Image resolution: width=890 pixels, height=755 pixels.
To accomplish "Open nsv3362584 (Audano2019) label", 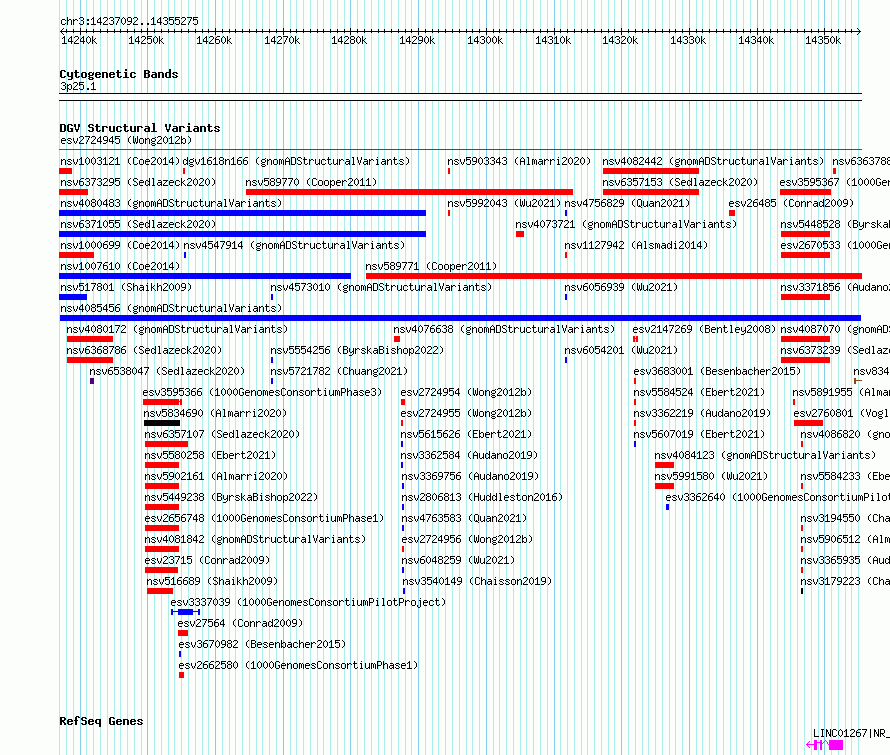I will point(469,455).
